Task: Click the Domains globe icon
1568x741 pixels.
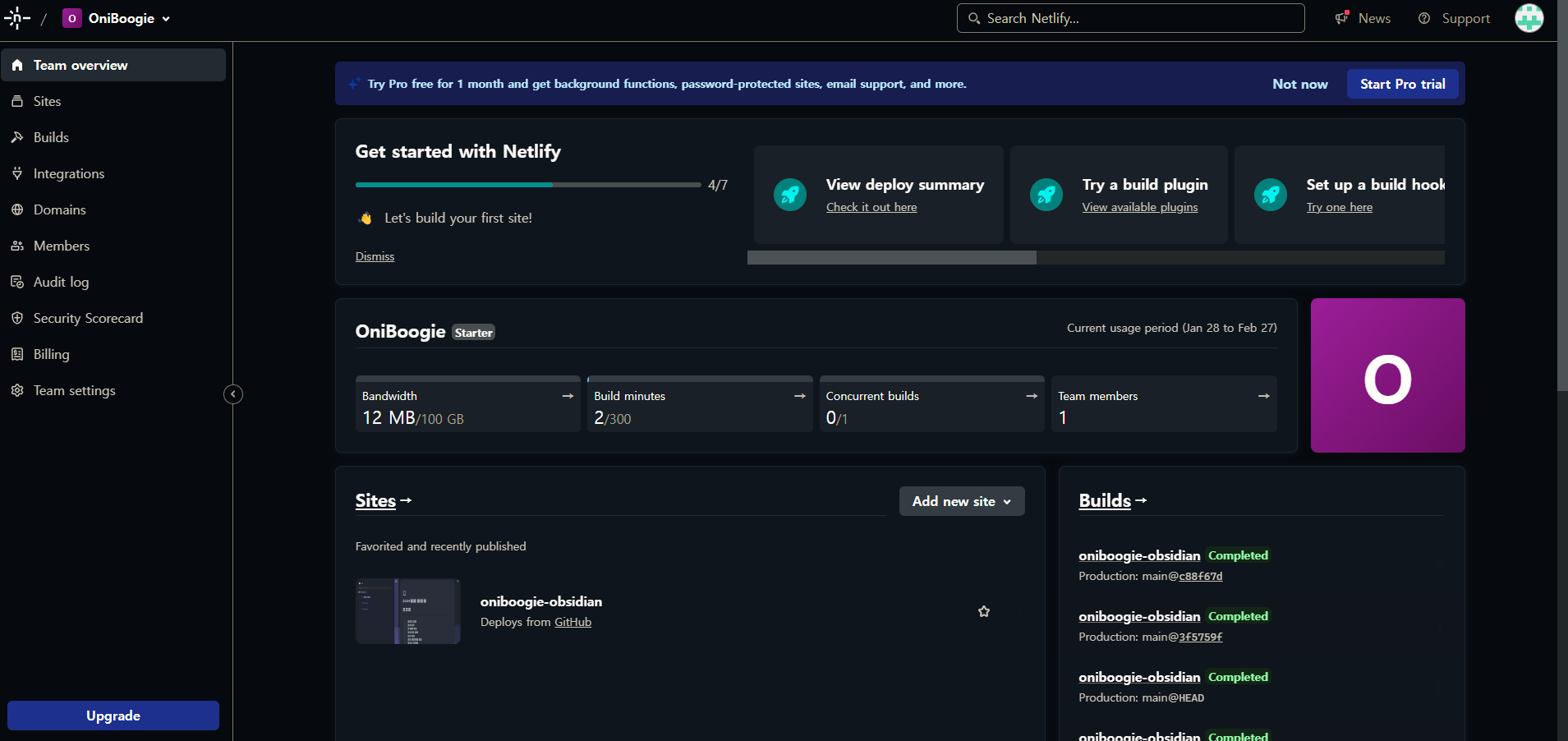Action: [17, 209]
